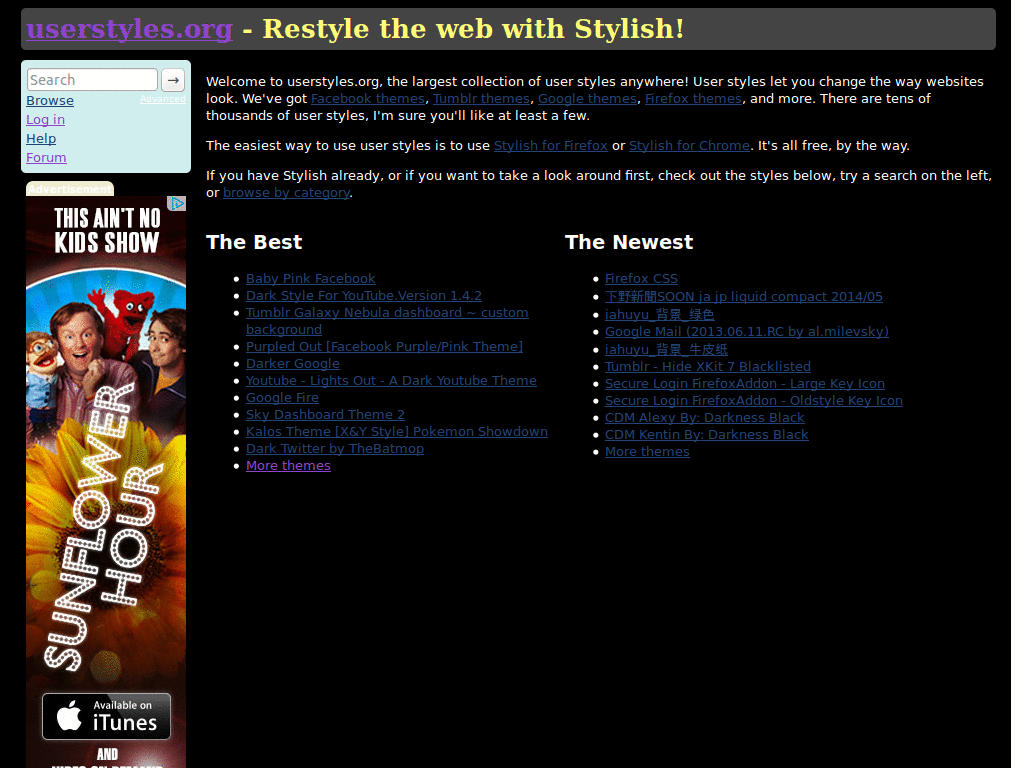This screenshot has height=768, width=1024.
Task: Open Purpled Out Facebook Purple/Pink Theme
Action: pyautogui.click(x=385, y=347)
